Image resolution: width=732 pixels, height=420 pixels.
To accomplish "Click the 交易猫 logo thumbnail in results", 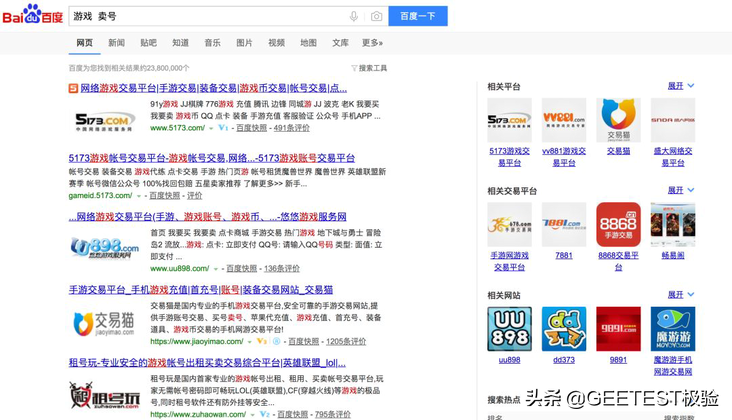I will pyautogui.click(x=104, y=323).
